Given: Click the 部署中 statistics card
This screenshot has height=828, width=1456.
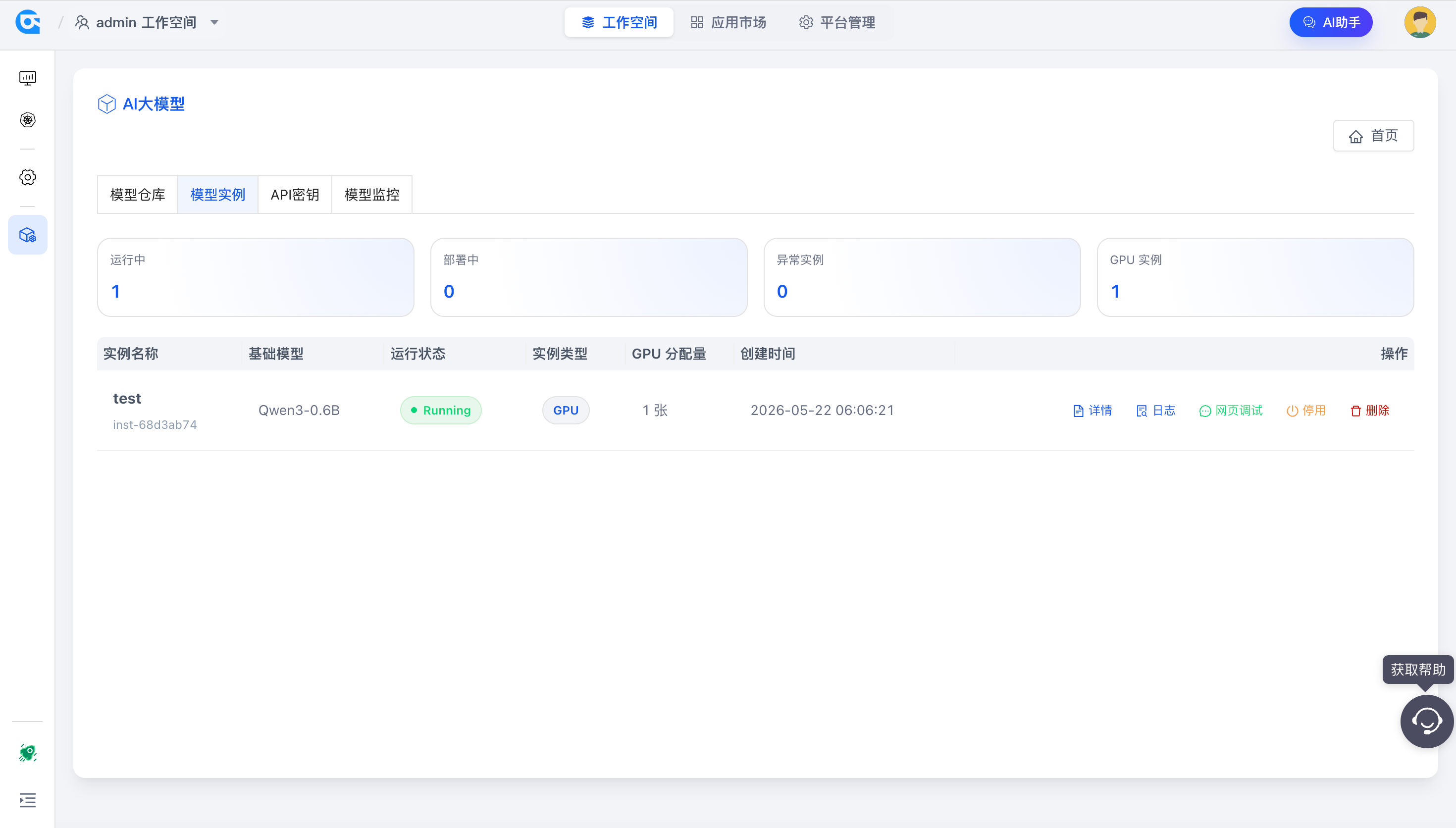Looking at the screenshot, I should (589, 277).
